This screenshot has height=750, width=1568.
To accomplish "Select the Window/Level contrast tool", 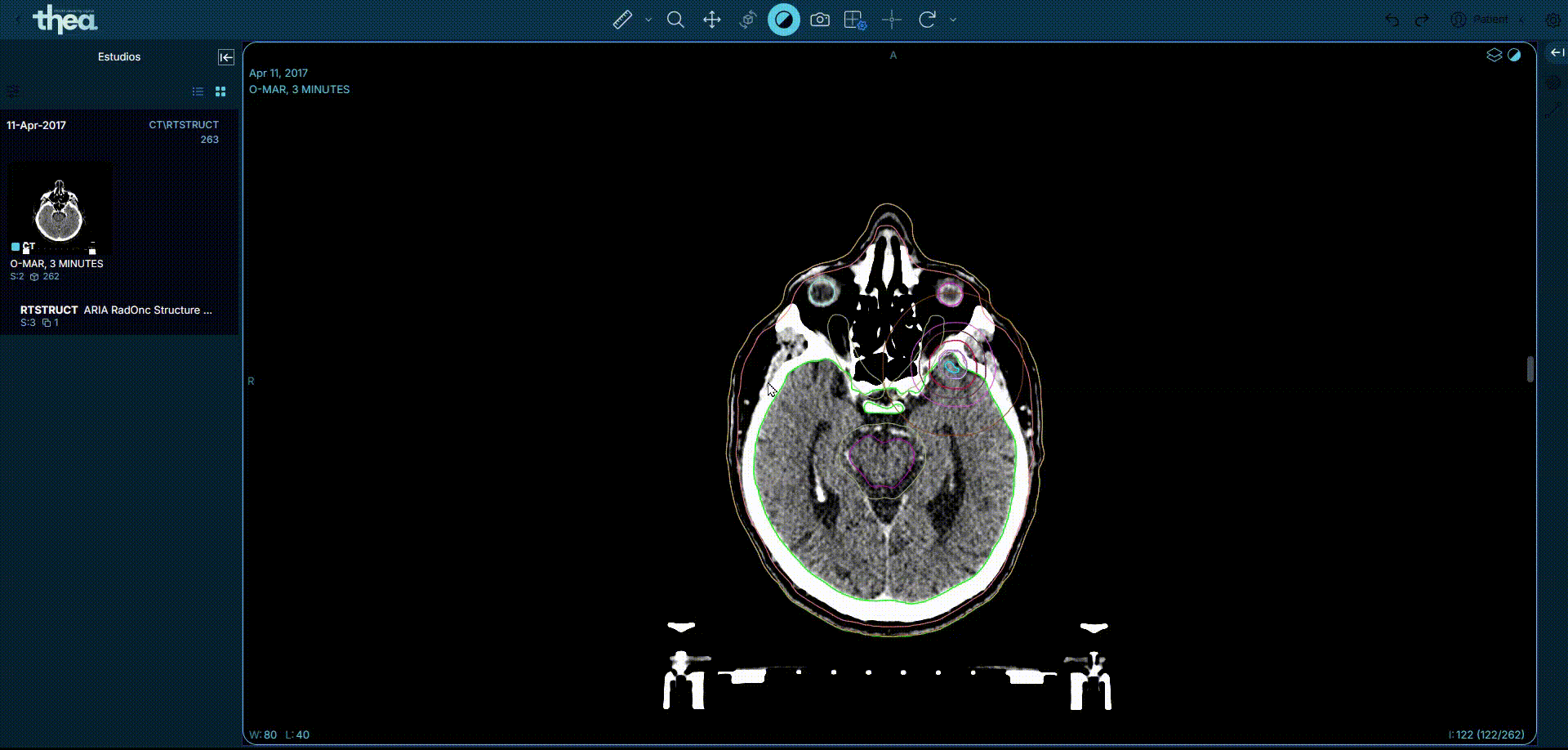I will pyautogui.click(x=783, y=19).
